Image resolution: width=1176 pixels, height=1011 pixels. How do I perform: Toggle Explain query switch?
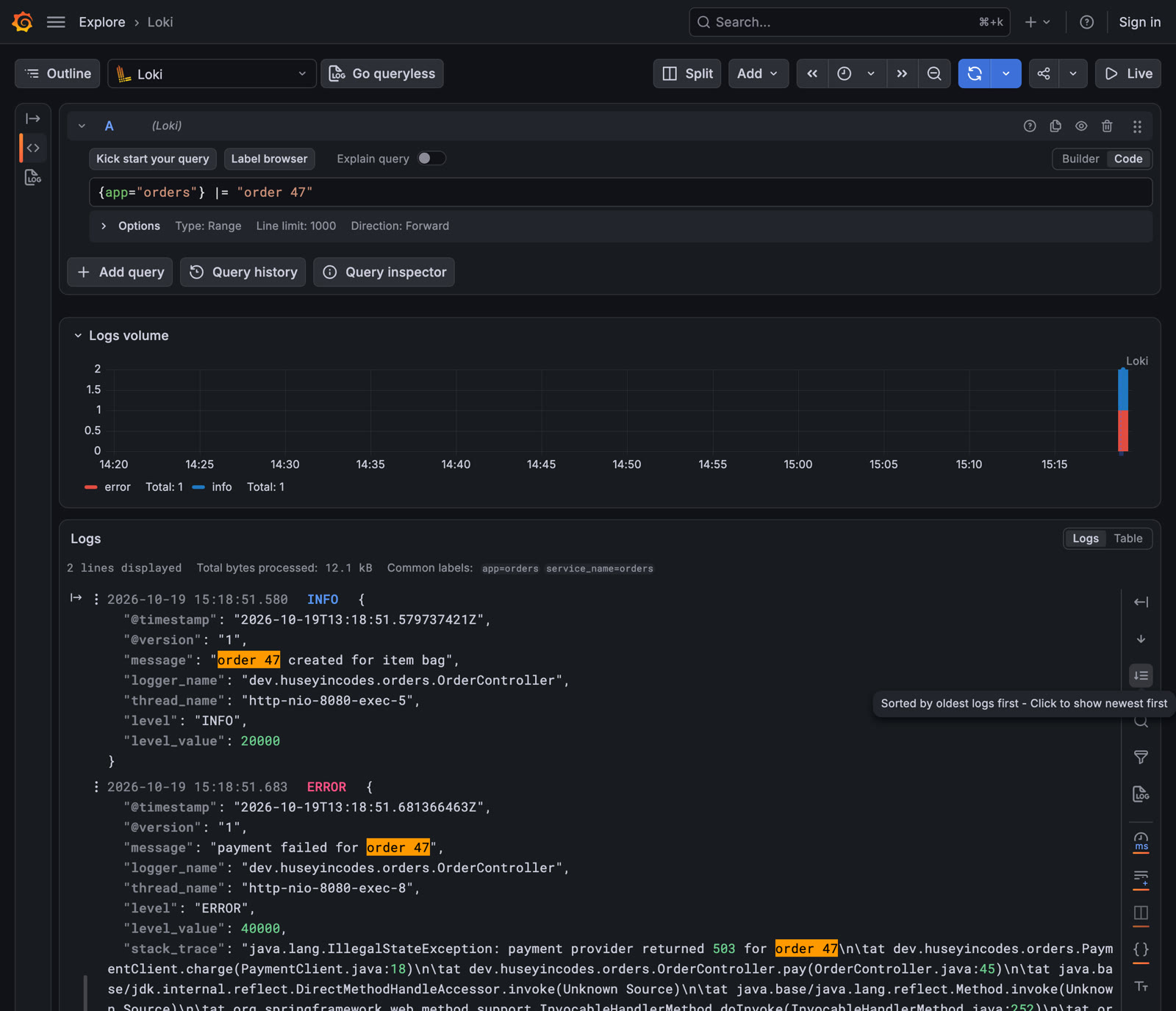coord(431,159)
